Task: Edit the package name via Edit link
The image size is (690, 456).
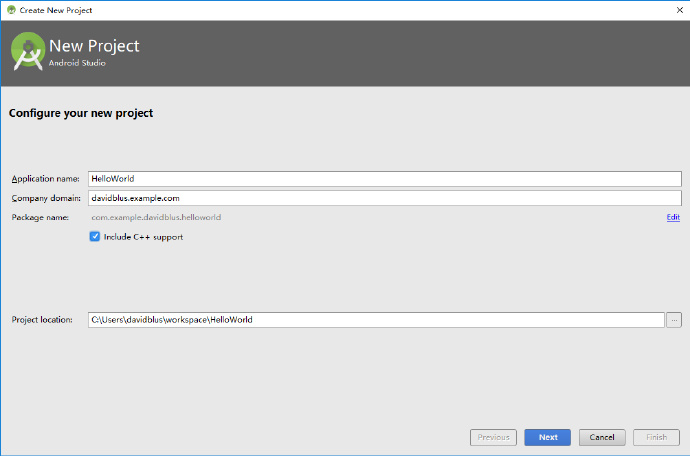Action: [x=673, y=217]
